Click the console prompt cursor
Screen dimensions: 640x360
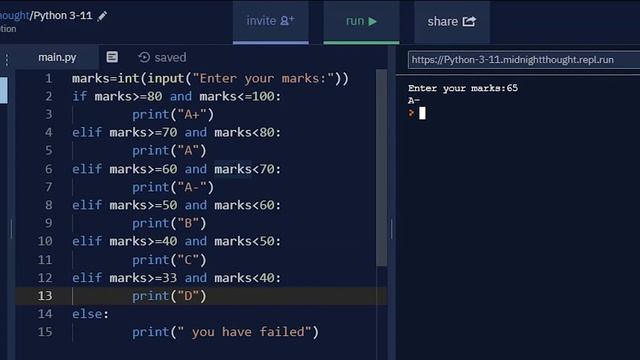click(422, 113)
